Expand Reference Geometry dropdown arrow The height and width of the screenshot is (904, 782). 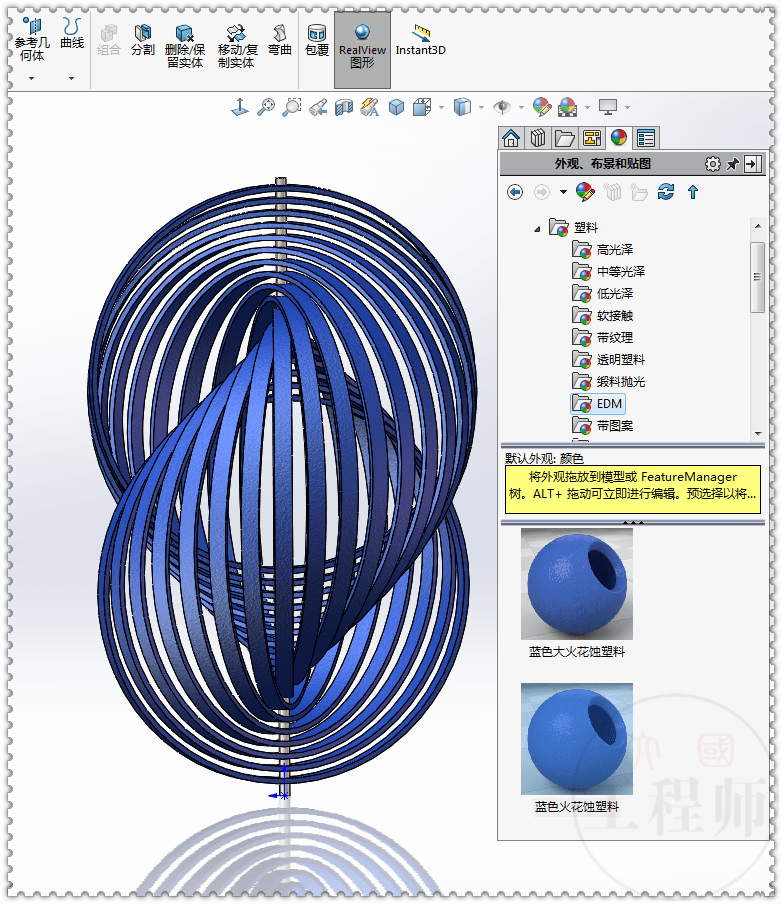tap(32, 78)
